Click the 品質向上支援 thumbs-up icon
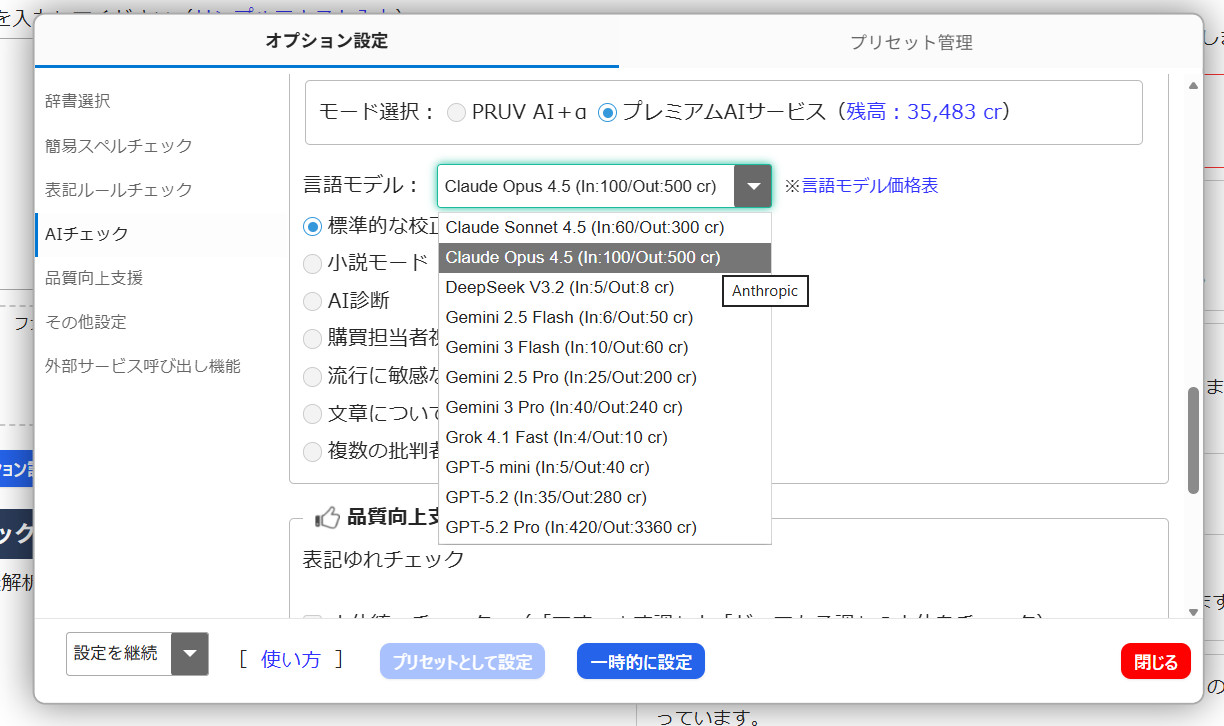The width and height of the screenshot is (1224, 726). [x=327, y=518]
